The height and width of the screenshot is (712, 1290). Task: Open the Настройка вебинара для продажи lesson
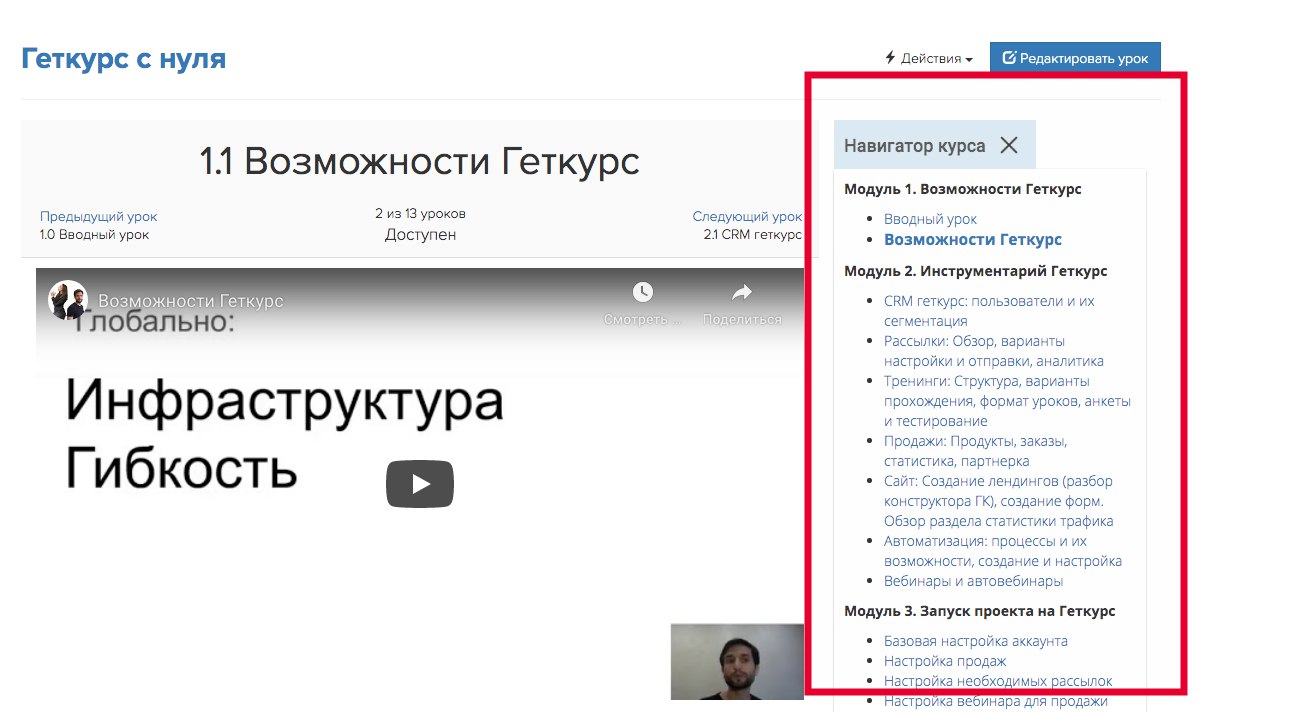point(996,701)
